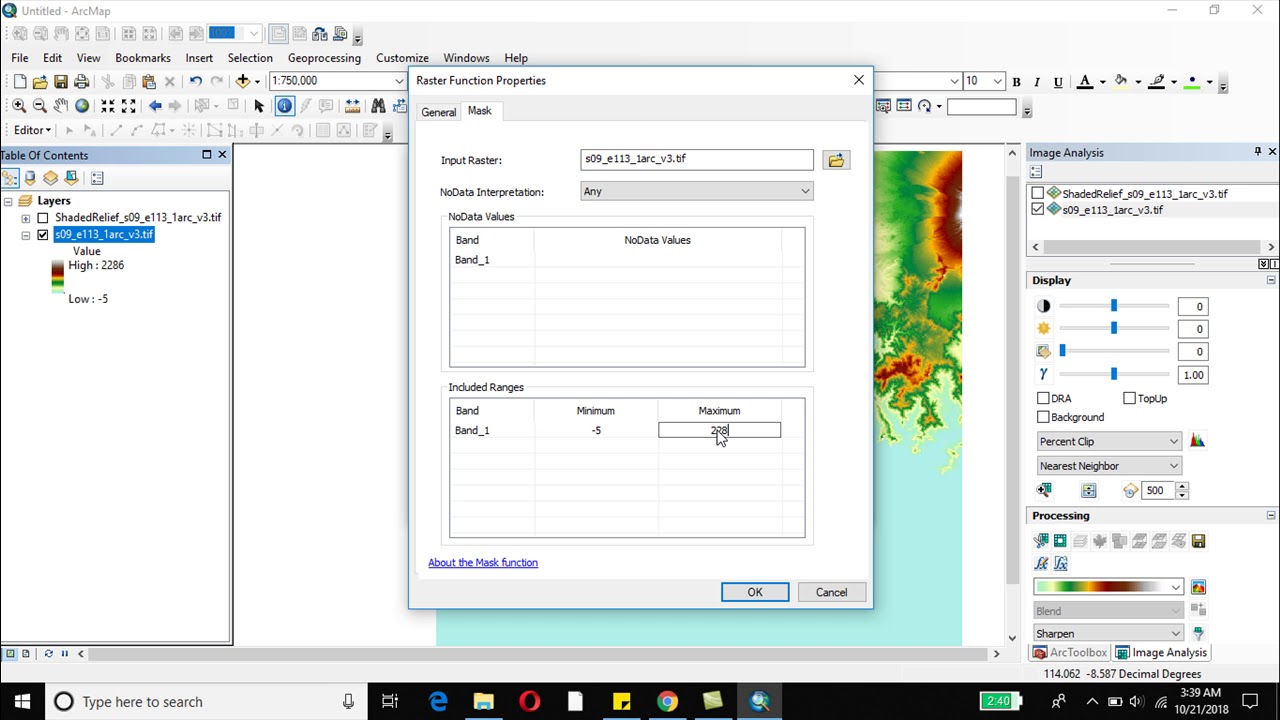Open Table Of Contents Options icon
The height and width of the screenshot is (720, 1280).
(x=97, y=178)
